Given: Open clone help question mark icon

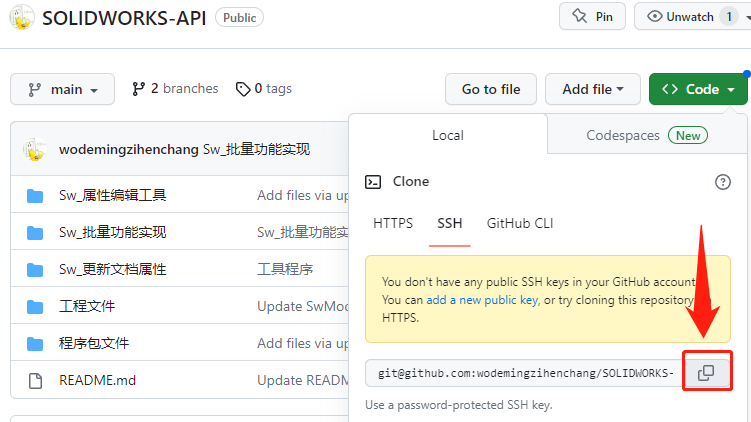Looking at the screenshot, I should (723, 182).
